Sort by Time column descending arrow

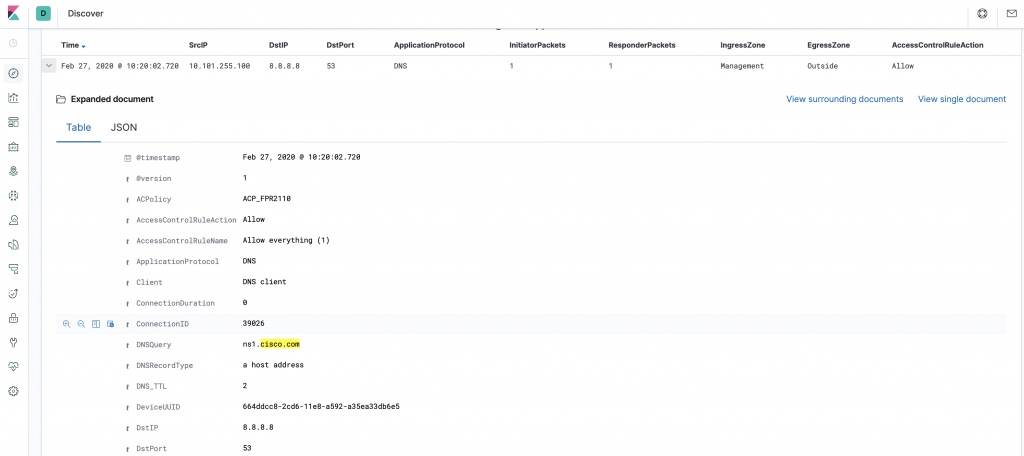[84, 46]
